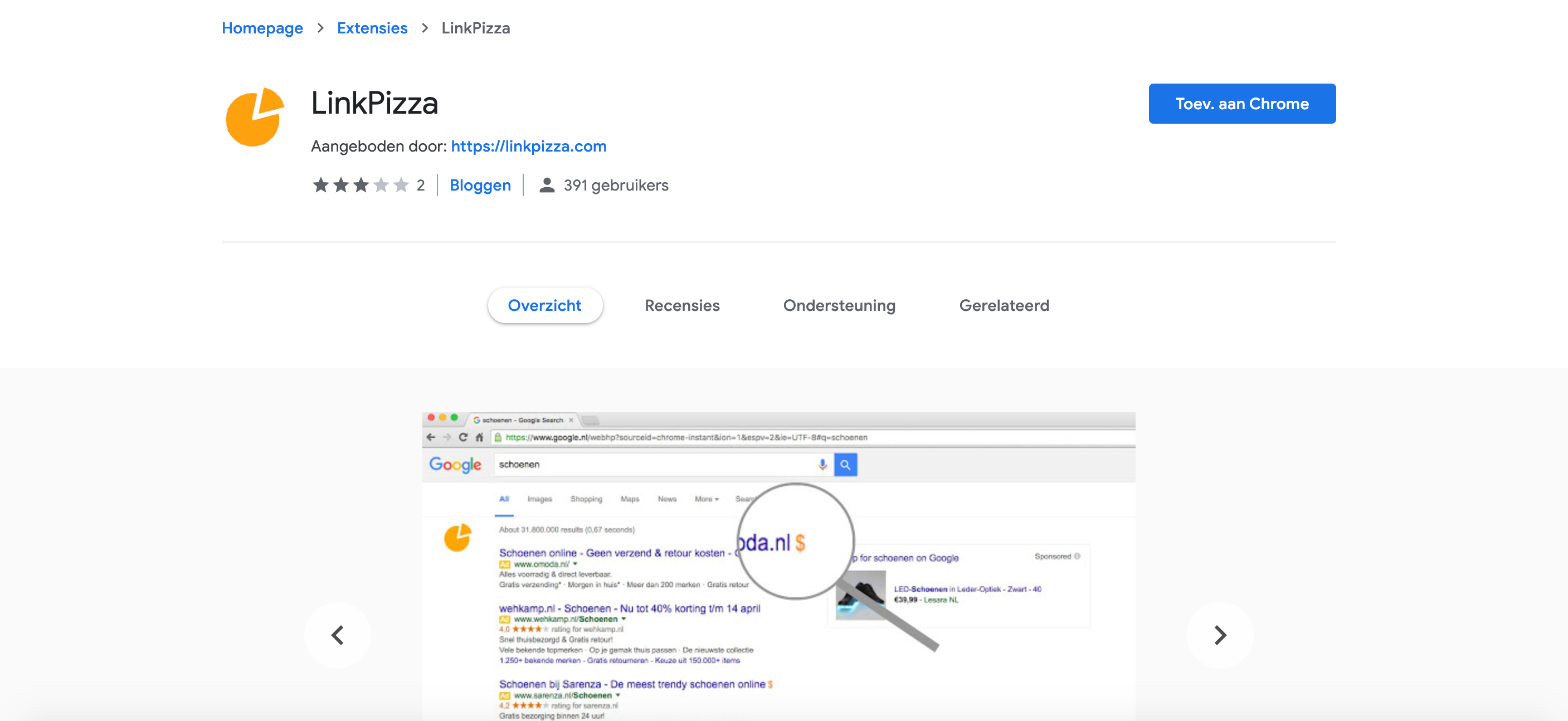Open the https://linkpizza.com link
This screenshot has height=721, width=1568.
point(528,146)
